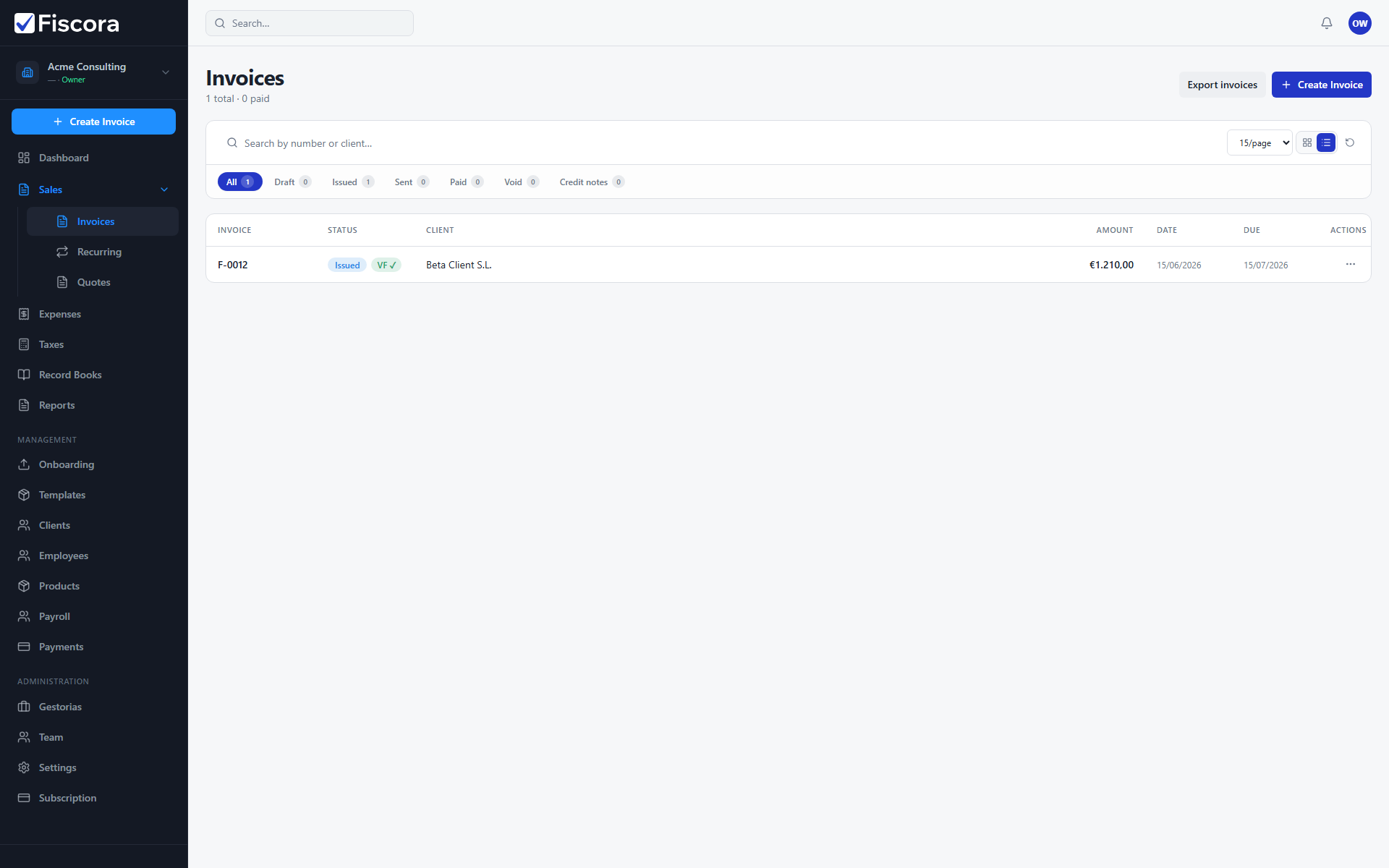
Task: Filter invoices by Issued tab
Action: point(352,182)
